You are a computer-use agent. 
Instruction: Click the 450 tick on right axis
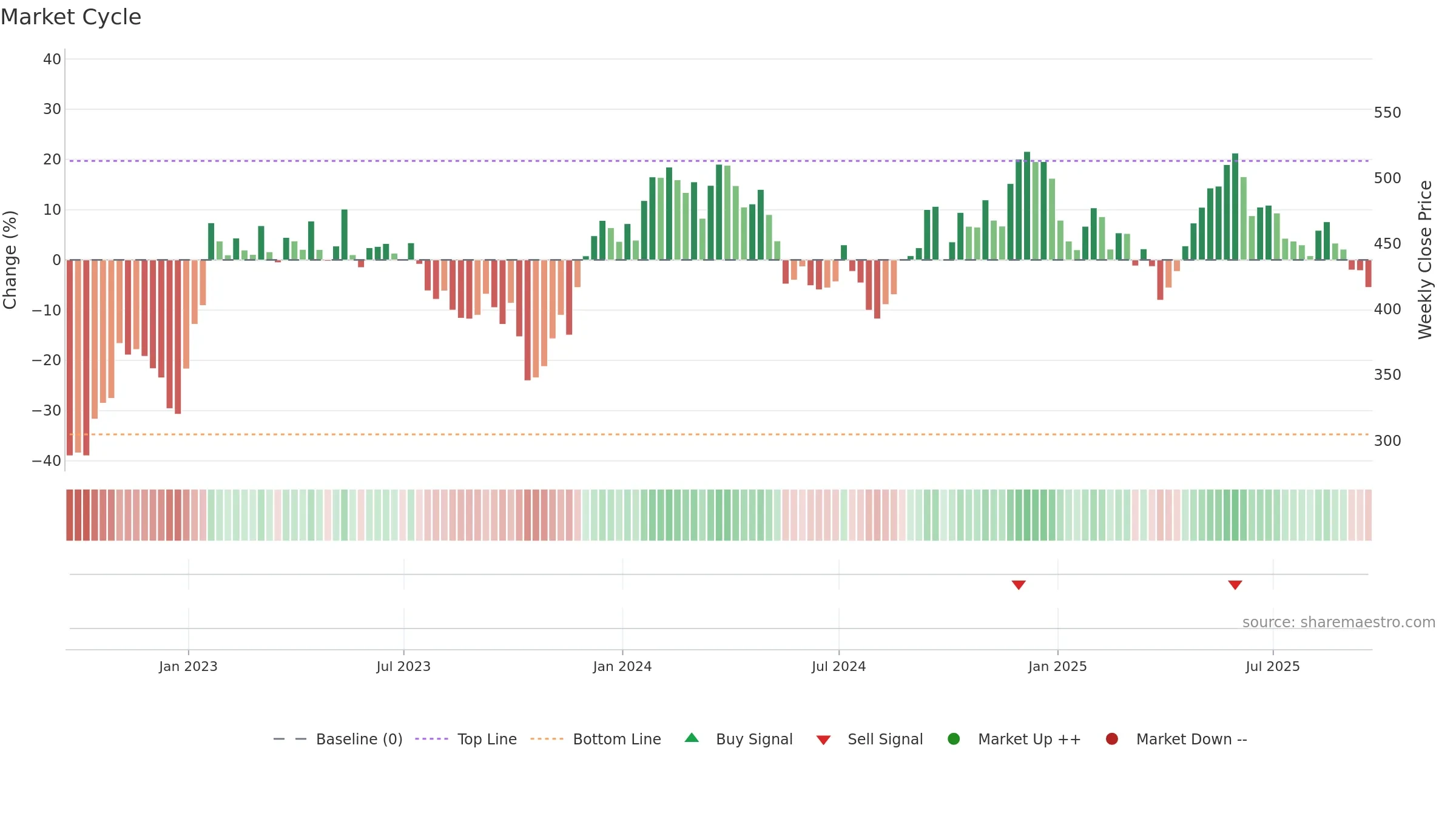[x=1387, y=244]
